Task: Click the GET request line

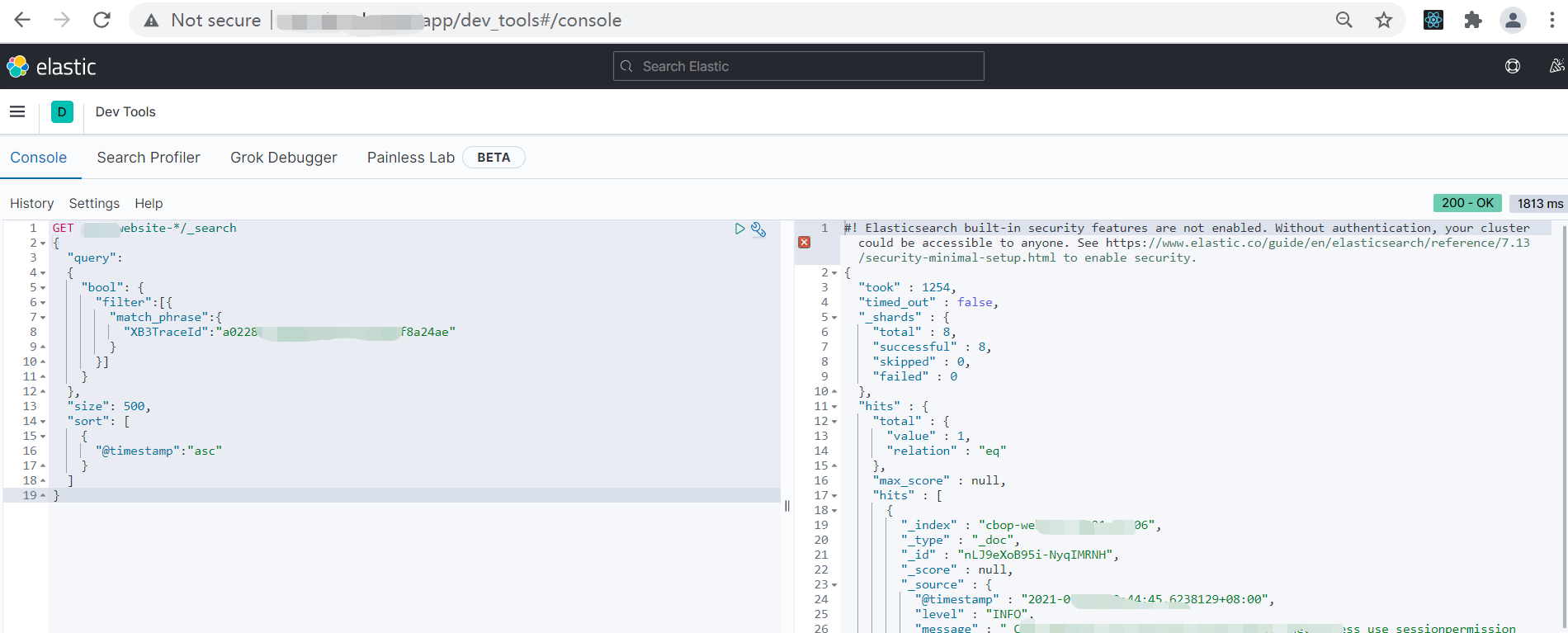Action: tap(144, 228)
